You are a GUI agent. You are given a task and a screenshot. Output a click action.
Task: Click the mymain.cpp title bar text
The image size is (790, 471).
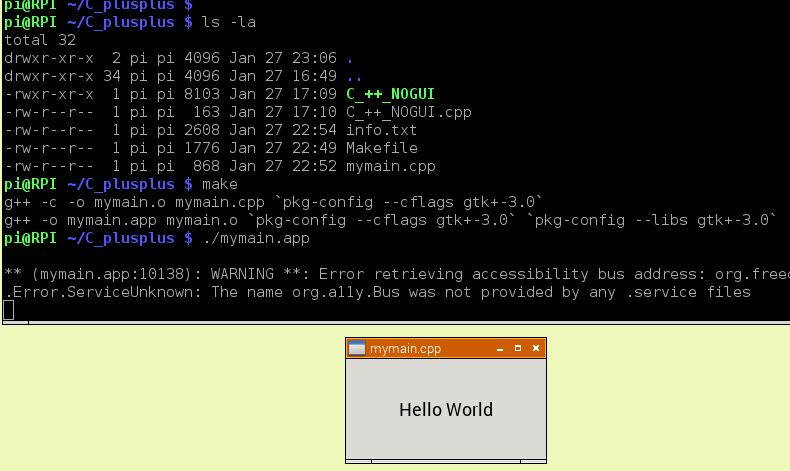click(x=405, y=349)
